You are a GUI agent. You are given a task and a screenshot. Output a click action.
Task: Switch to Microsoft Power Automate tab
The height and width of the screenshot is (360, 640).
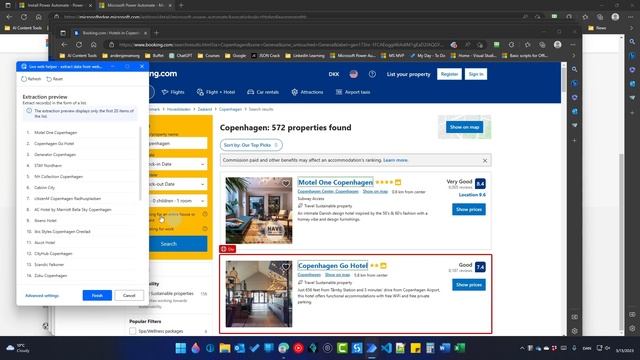point(135,5)
